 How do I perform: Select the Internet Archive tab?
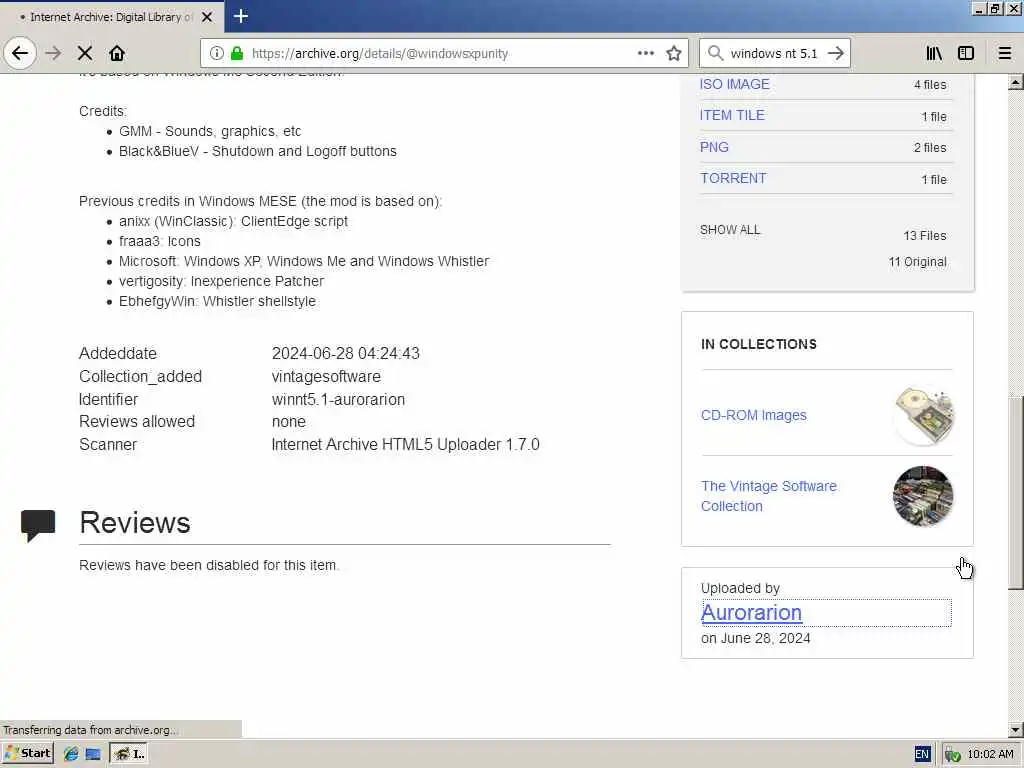pos(112,17)
